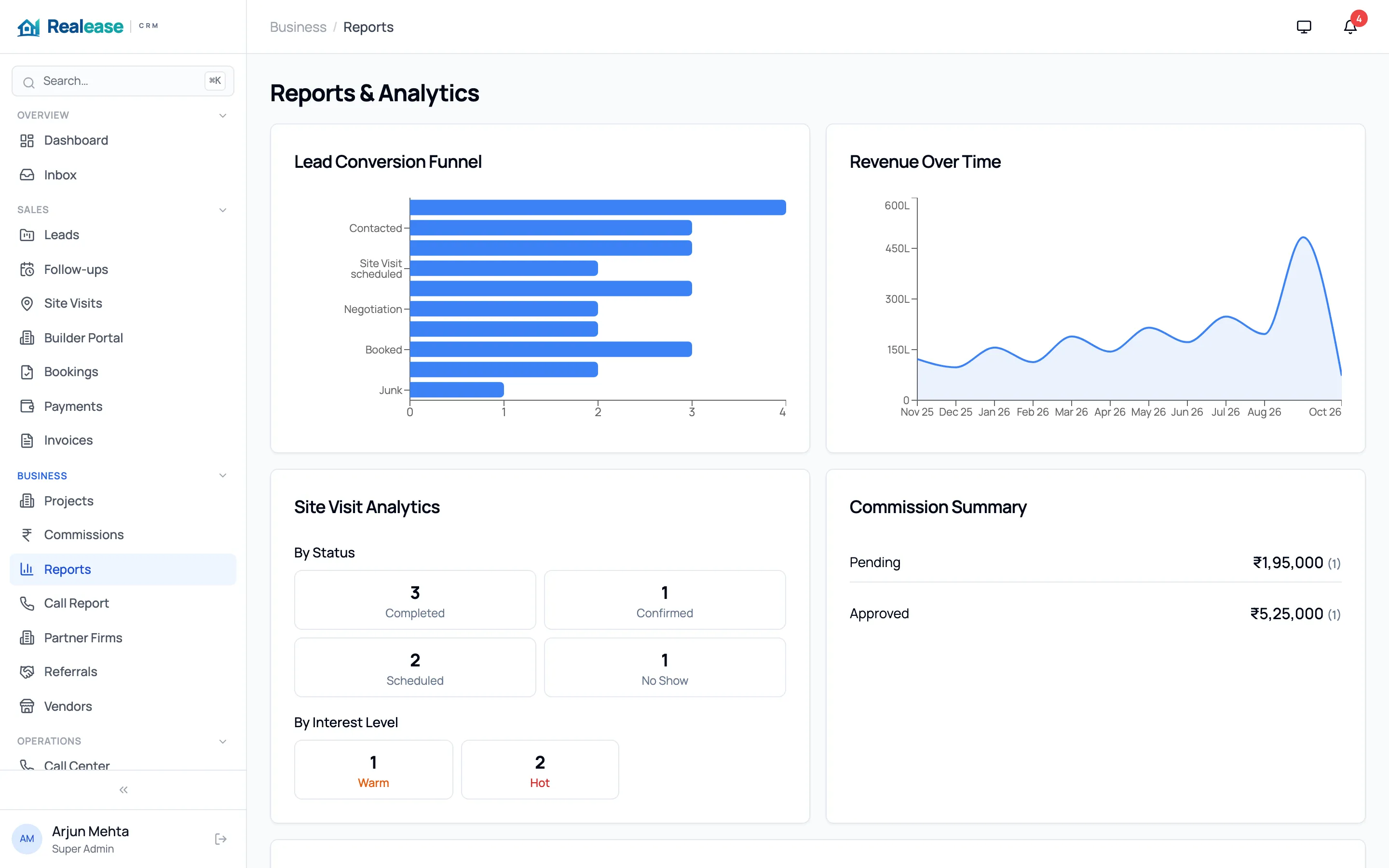
Task: Click the Bookings document check icon
Action: click(27, 372)
